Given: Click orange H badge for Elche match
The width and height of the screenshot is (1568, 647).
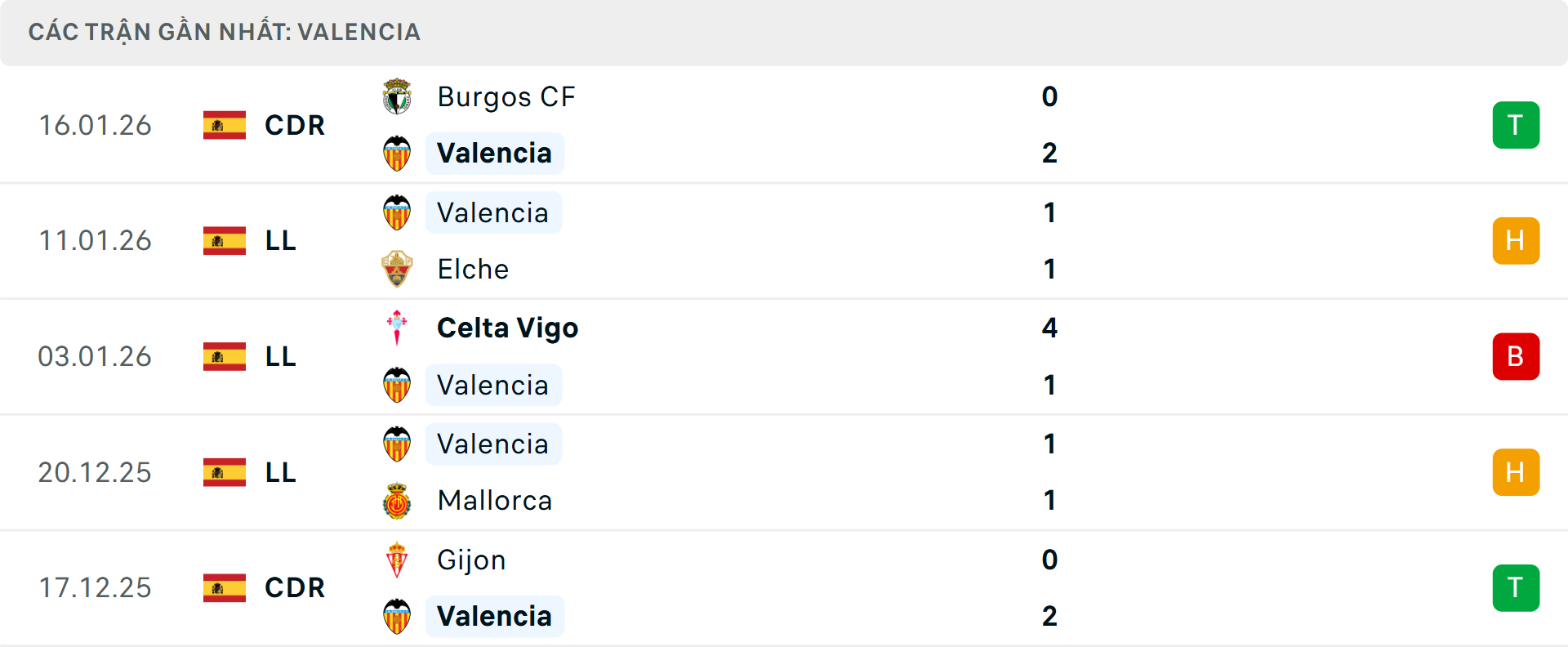Looking at the screenshot, I should pos(1516,241).
